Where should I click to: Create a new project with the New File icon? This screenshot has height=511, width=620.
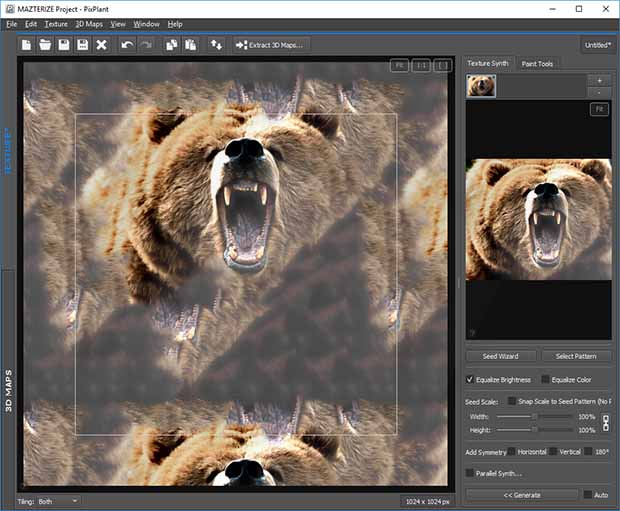[26, 45]
